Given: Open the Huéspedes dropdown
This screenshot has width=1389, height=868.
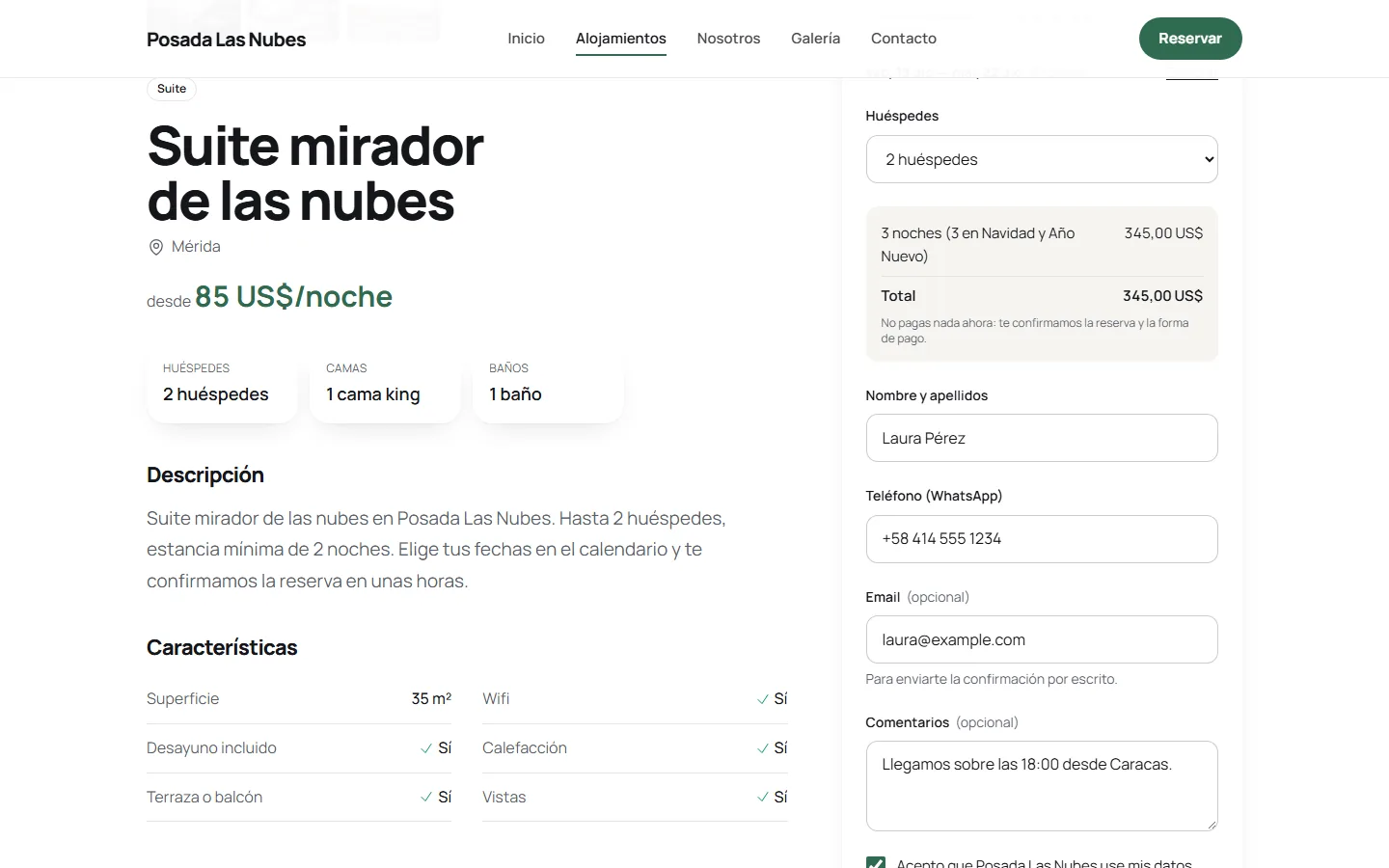Looking at the screenshot, I should pyautogui.click(x=1042, y=159).
